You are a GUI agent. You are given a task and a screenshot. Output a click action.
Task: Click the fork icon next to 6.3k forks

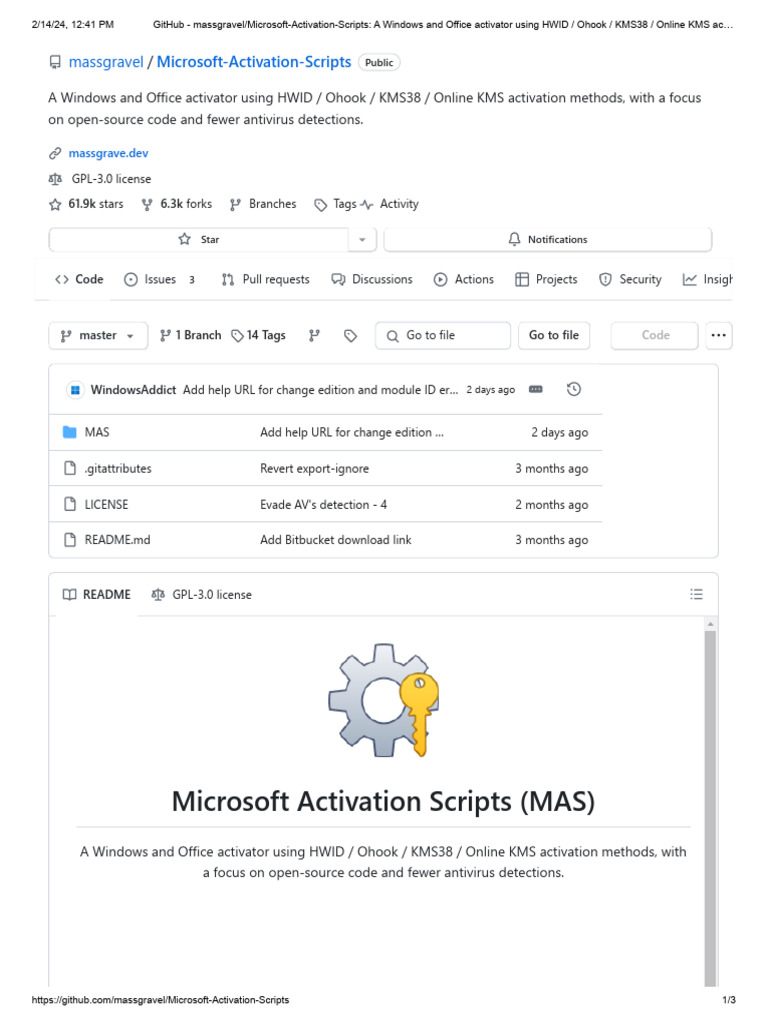[x=148, y=204]
